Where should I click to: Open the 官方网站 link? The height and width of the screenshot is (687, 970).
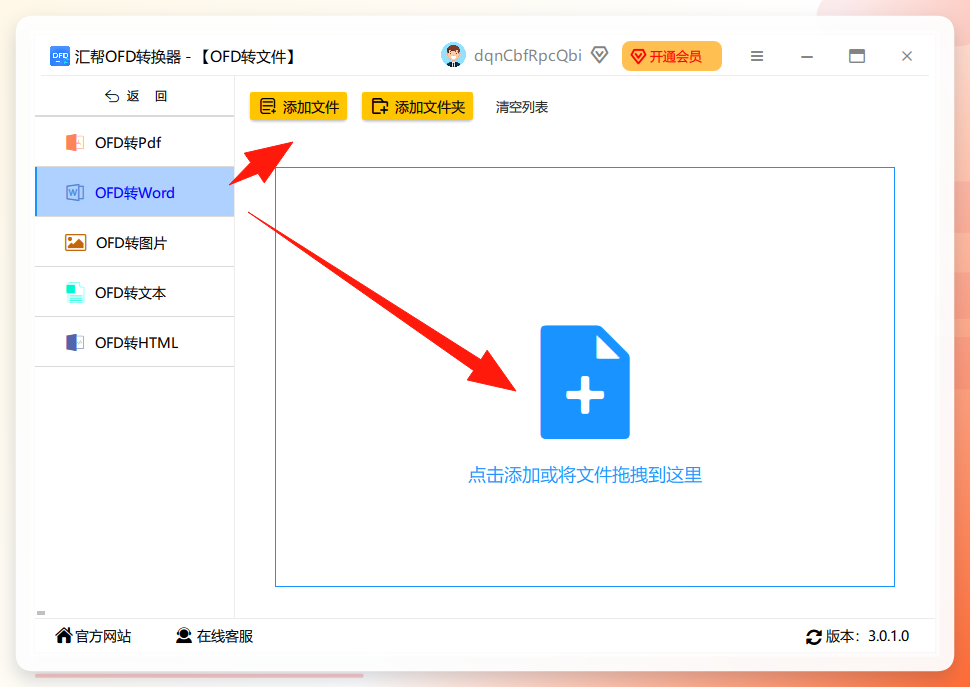tap(93, 636)
